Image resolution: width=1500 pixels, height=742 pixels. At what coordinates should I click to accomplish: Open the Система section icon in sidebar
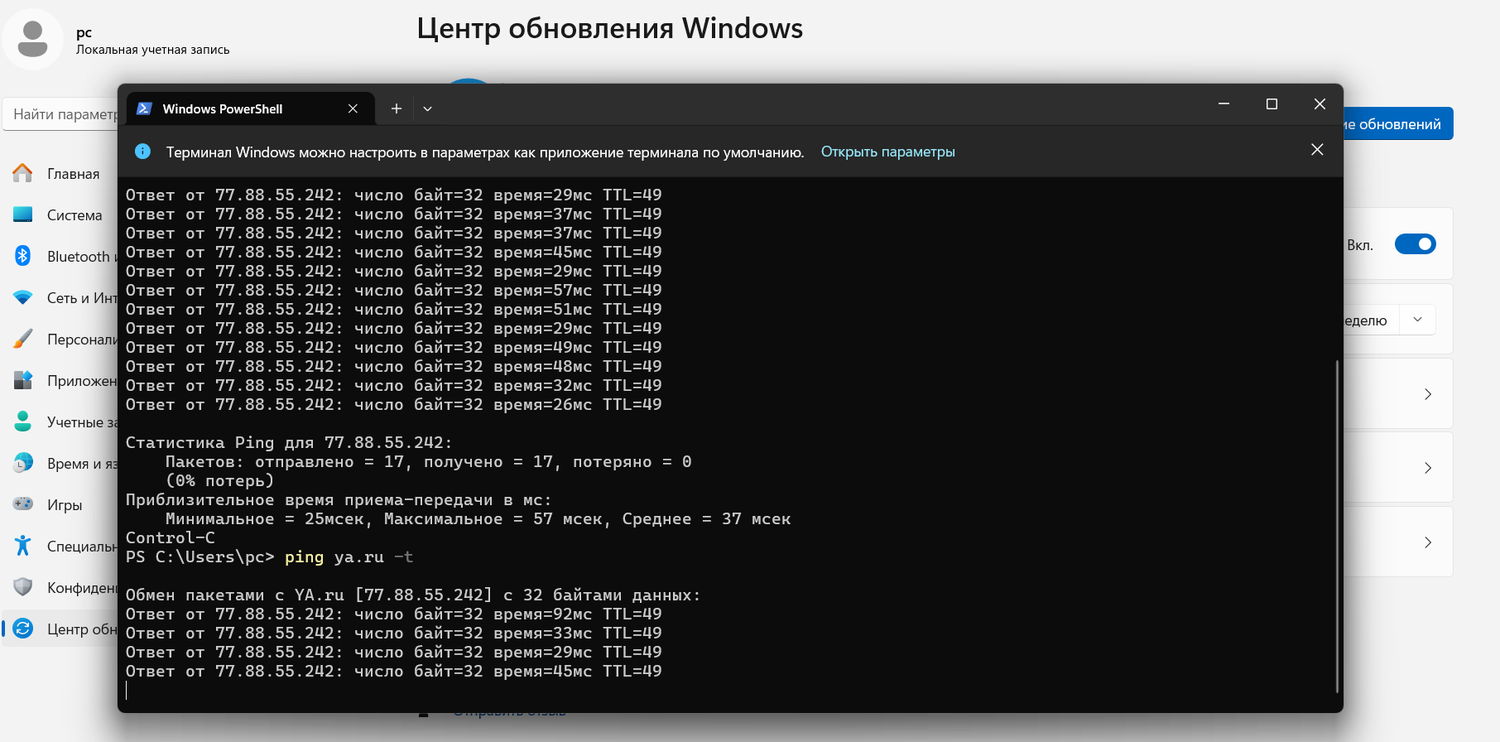tap(23, 214)
